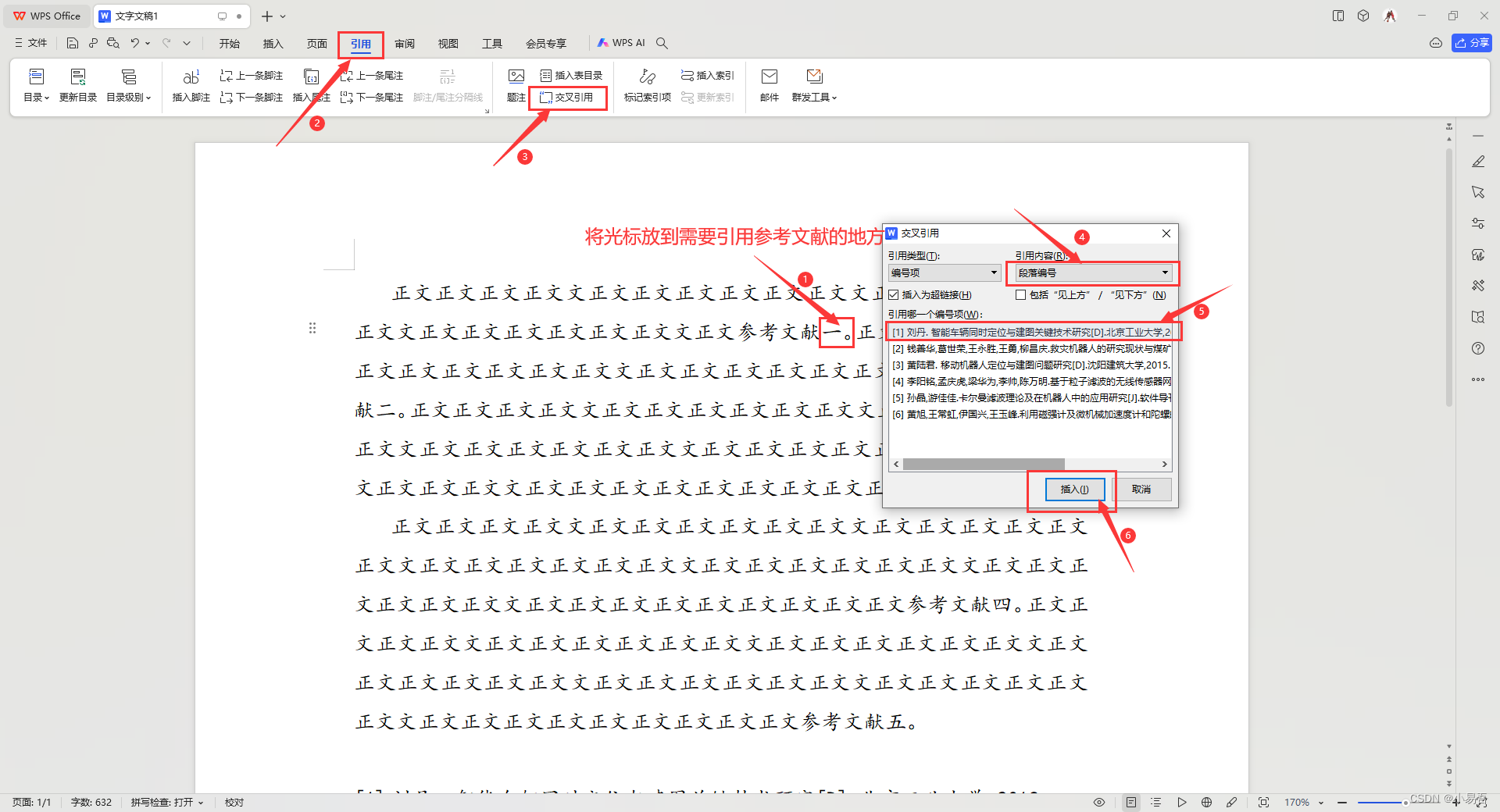
Task: Open a new document tab with plus button
Action: [267, 16]
